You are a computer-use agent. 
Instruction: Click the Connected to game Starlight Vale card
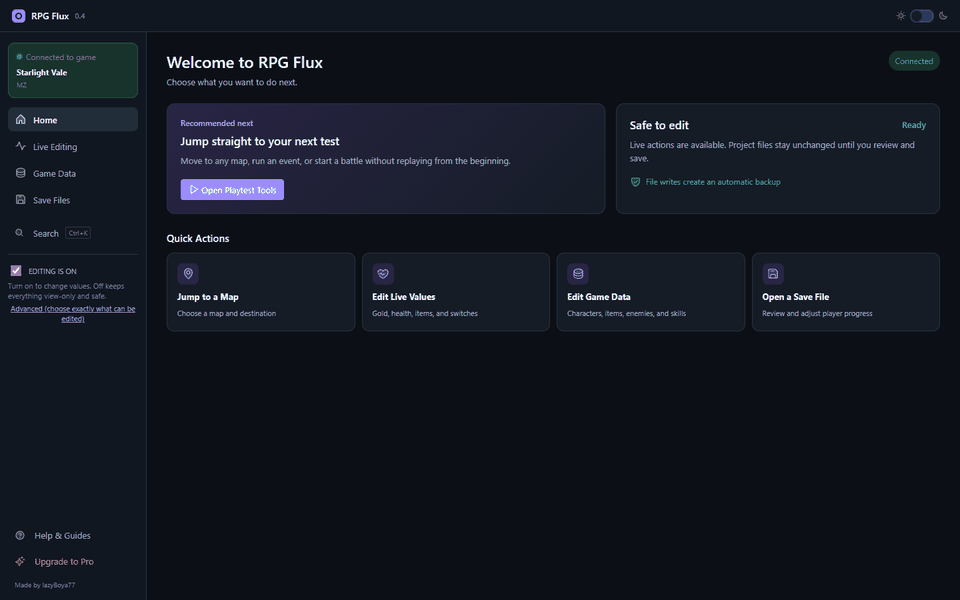pos(73,70)
